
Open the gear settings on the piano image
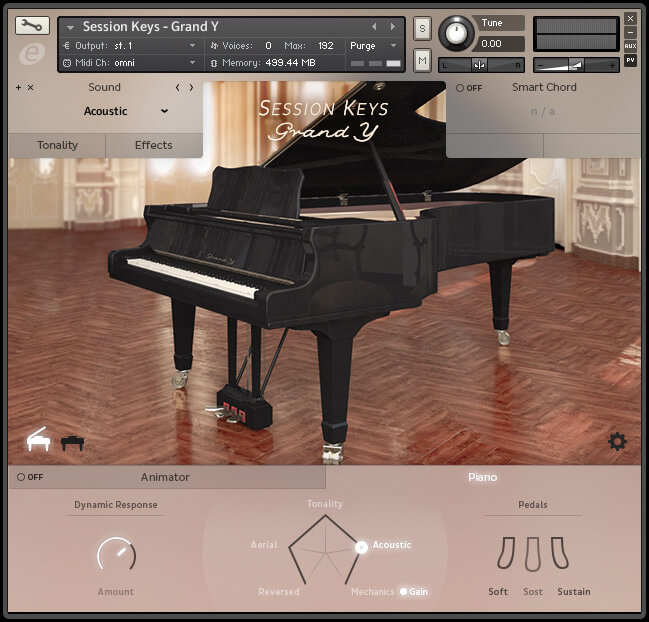(617, 442)
